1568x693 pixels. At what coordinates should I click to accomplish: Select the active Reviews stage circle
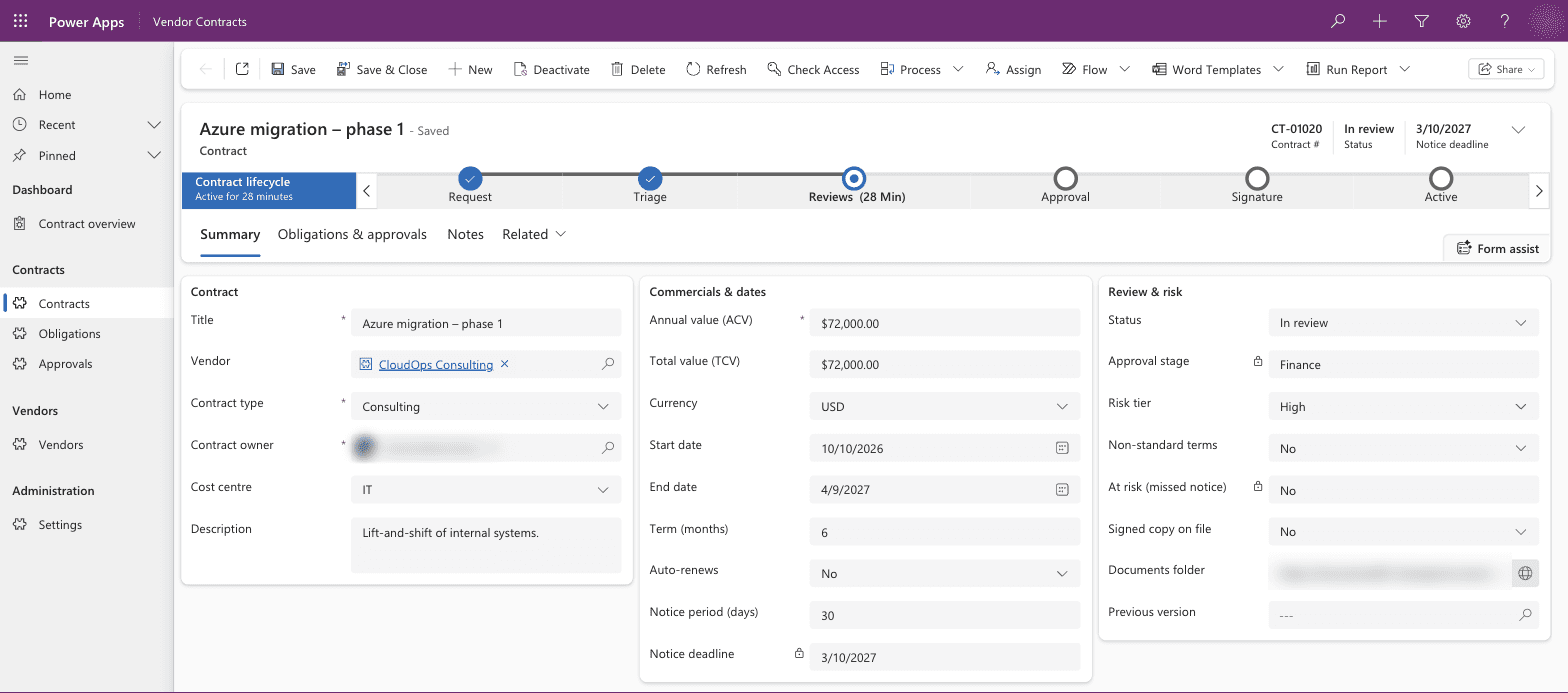(x=854, y=178)
